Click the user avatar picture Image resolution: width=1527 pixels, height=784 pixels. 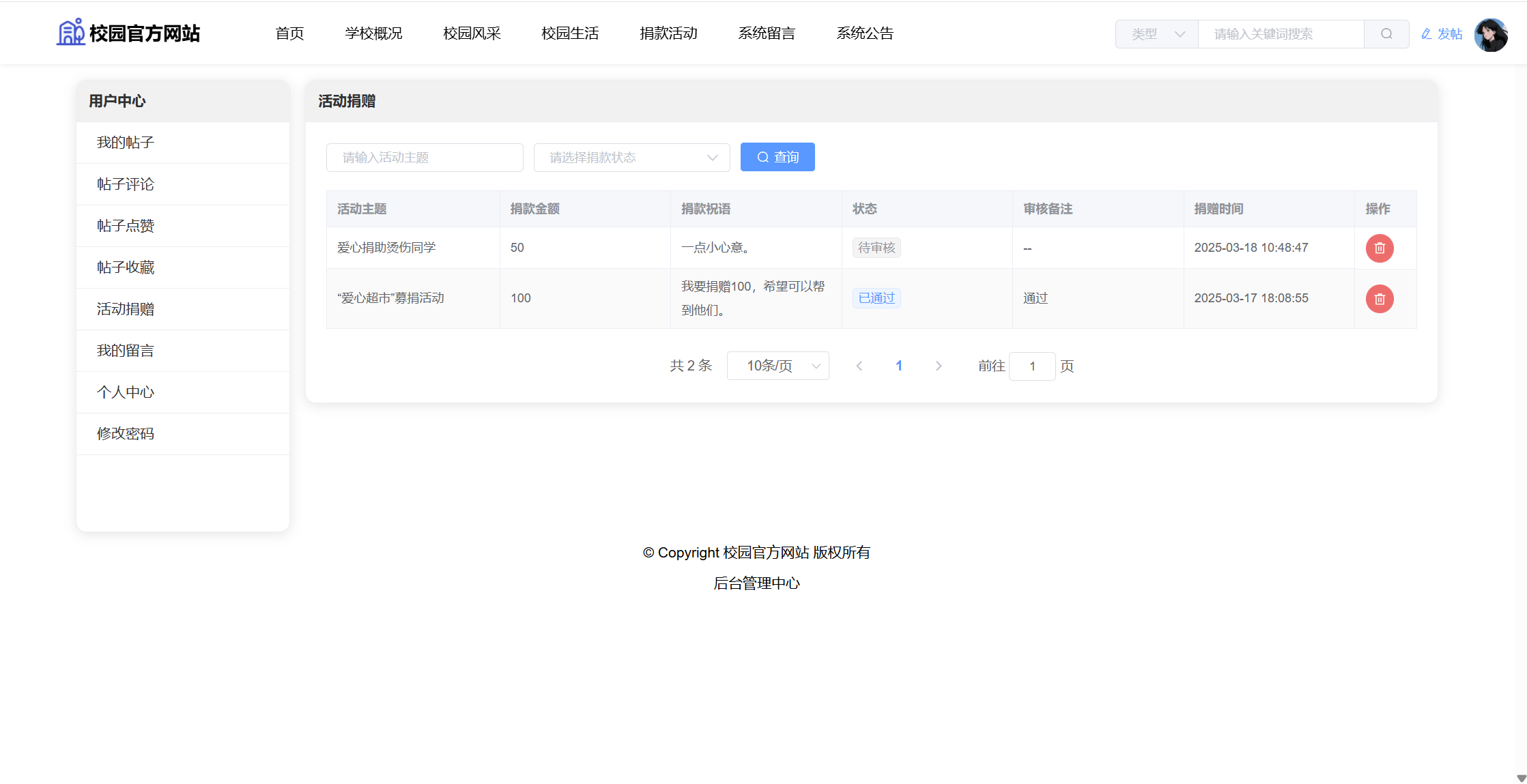[x=1490, y=35]
